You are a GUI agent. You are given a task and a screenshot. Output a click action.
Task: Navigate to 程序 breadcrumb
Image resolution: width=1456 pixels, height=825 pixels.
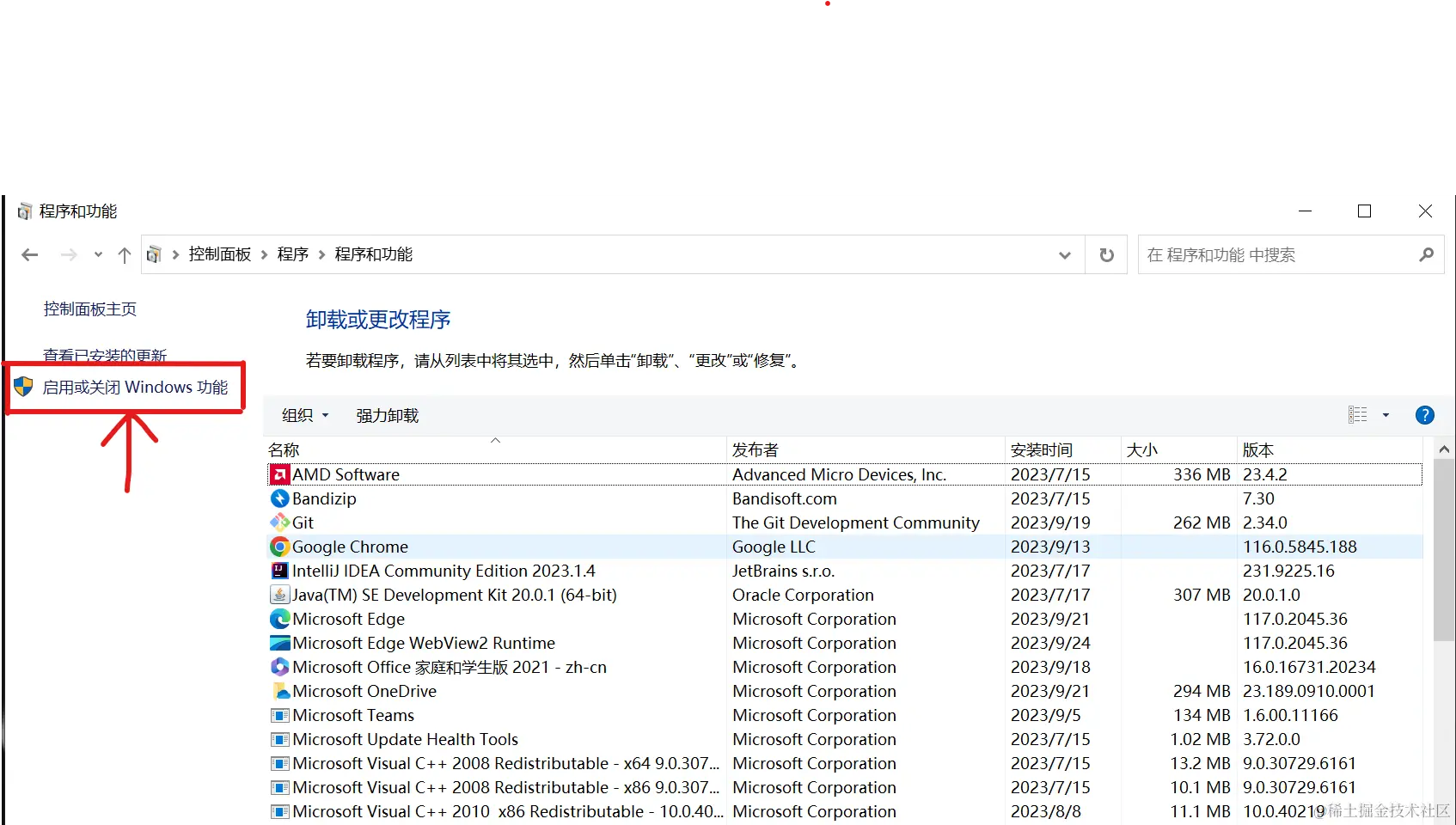(292, 254)
